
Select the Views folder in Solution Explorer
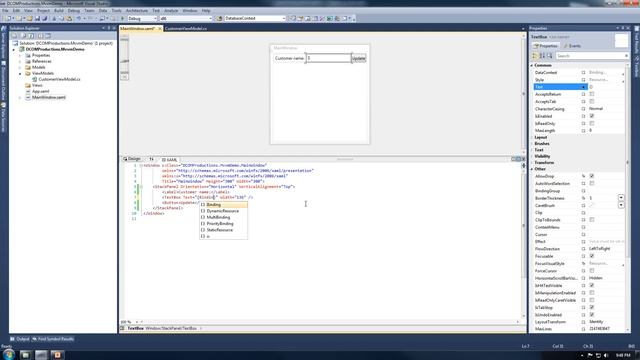(x=37, y=85)
